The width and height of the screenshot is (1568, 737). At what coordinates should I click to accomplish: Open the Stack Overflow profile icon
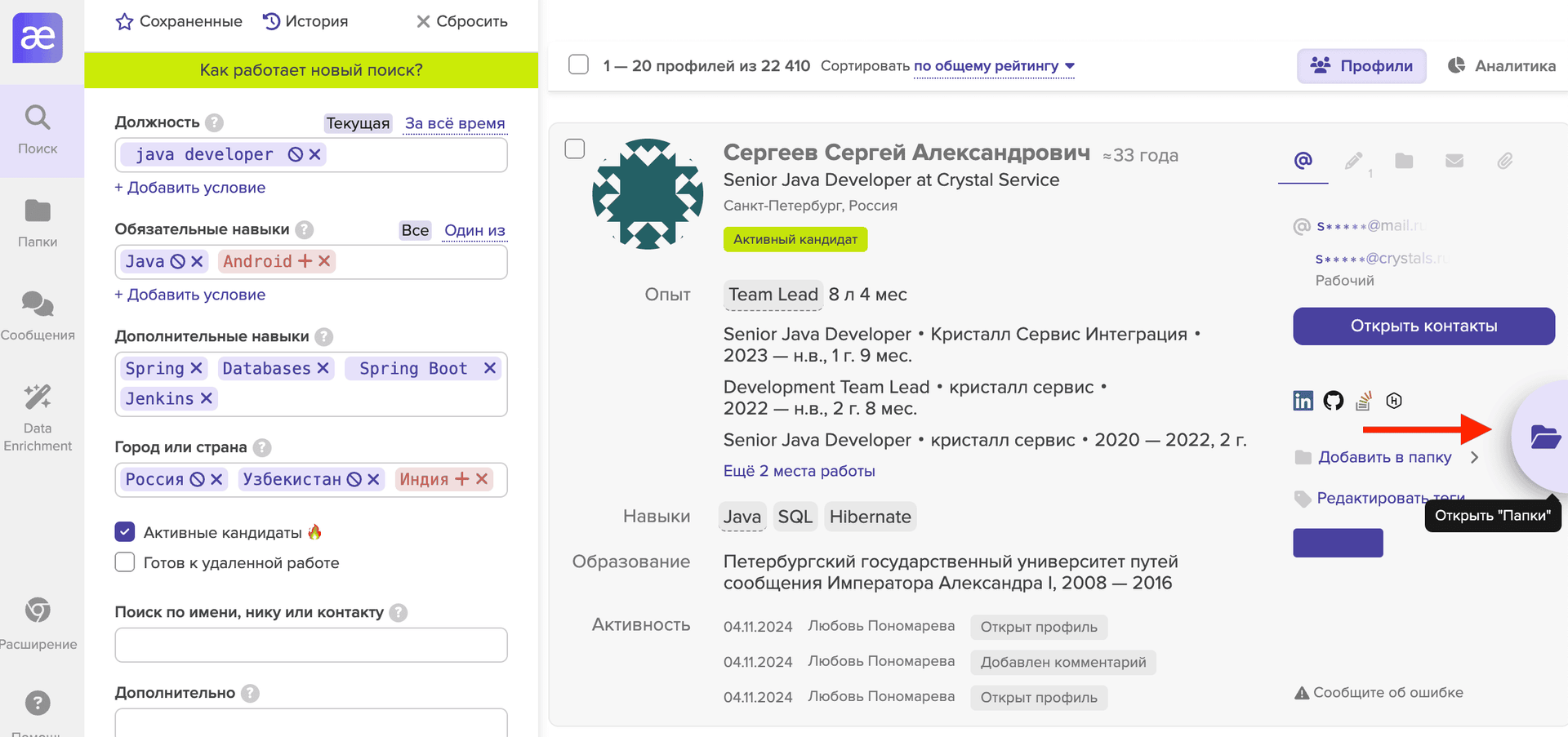point(1363,401)
